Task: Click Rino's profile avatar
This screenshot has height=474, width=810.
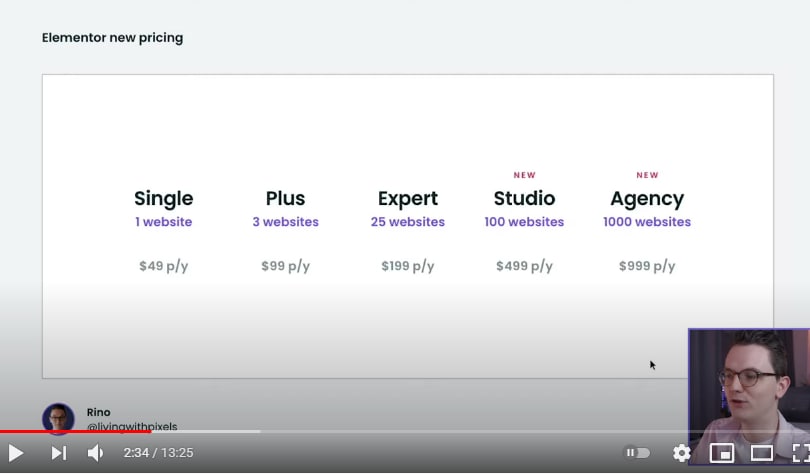Action: (58, 418)
